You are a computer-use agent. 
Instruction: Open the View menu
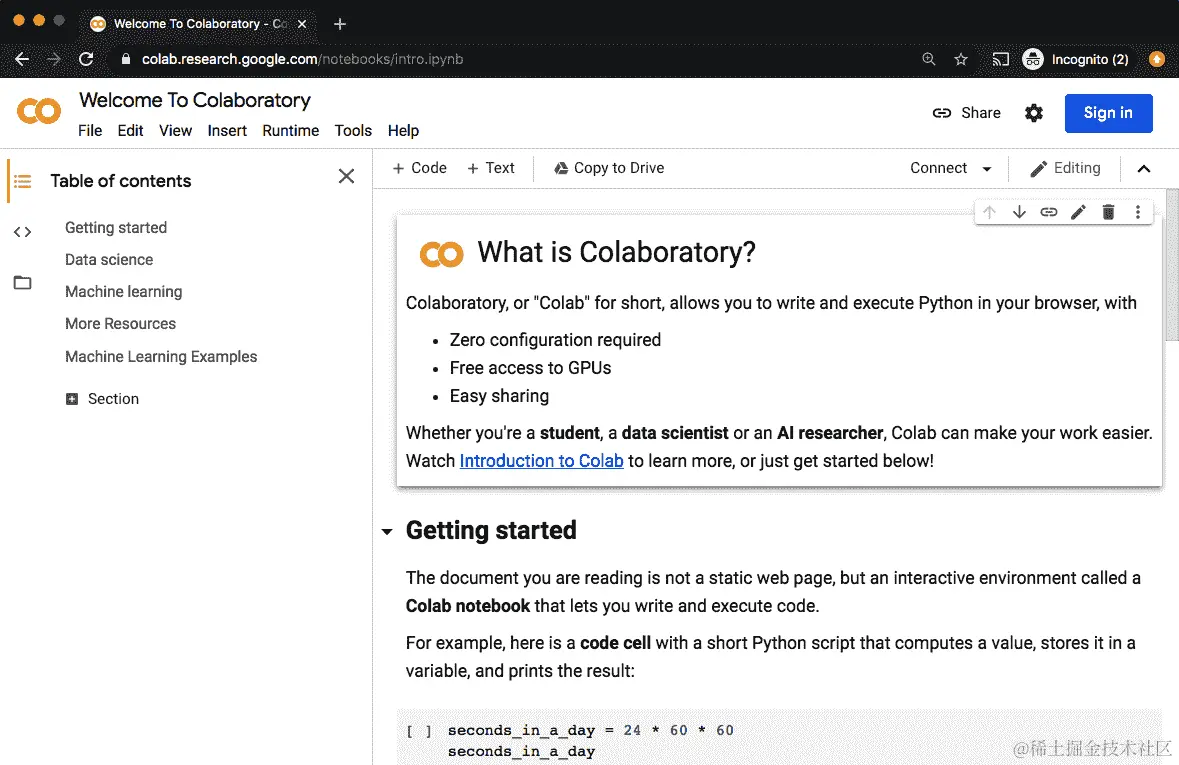click(x=175, y=131)
